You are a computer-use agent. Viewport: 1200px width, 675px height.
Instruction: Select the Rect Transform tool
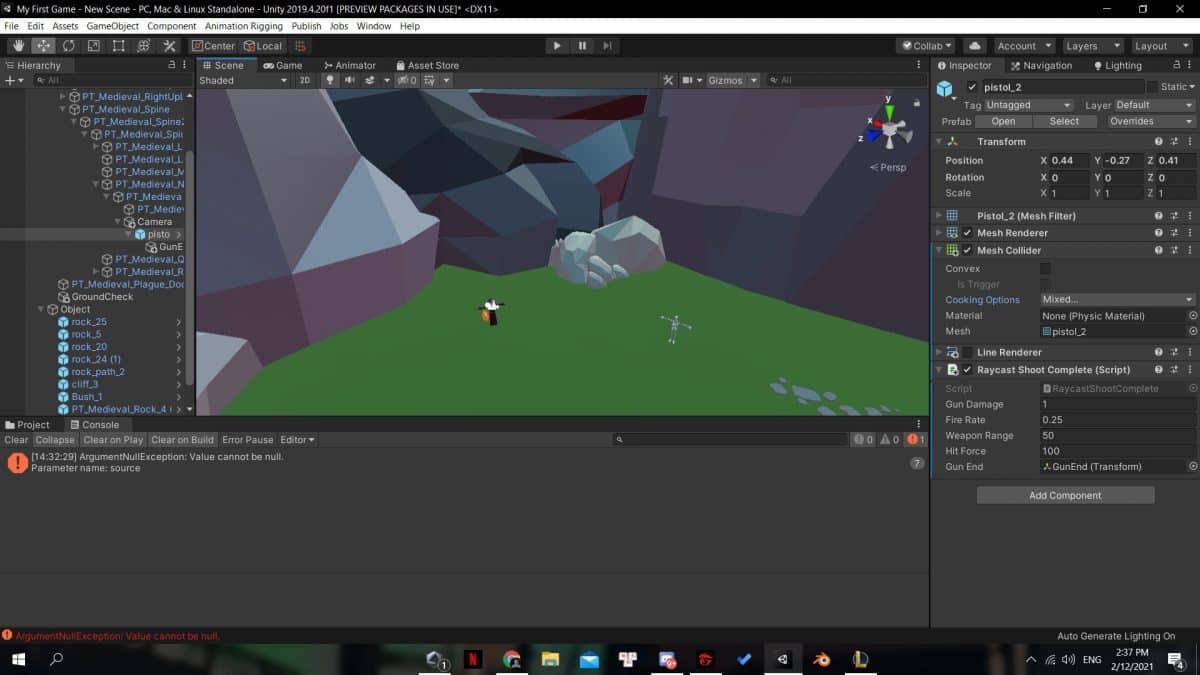[x=119, y=46]
